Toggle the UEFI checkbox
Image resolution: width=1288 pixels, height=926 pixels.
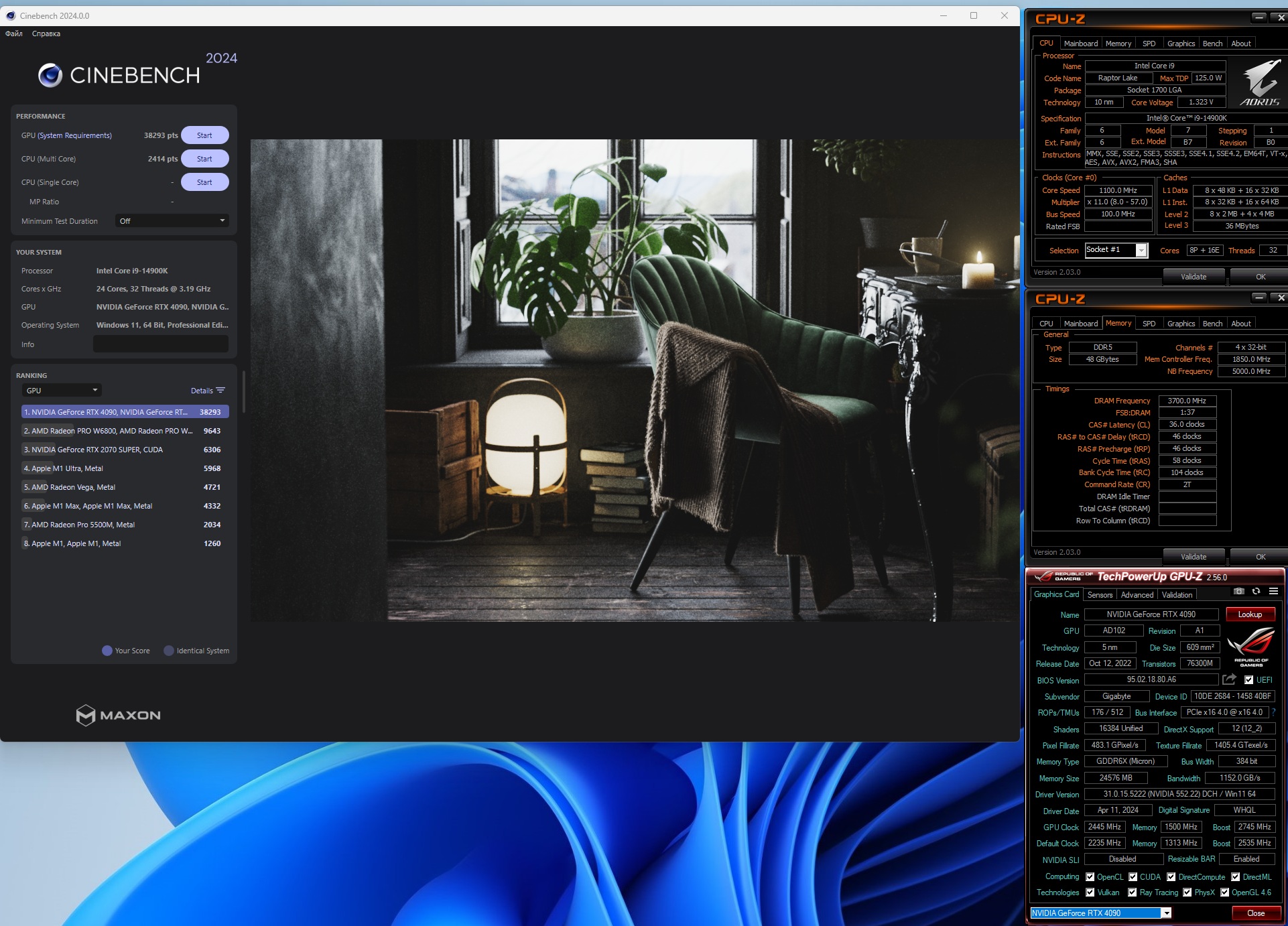pos(1248,680)
